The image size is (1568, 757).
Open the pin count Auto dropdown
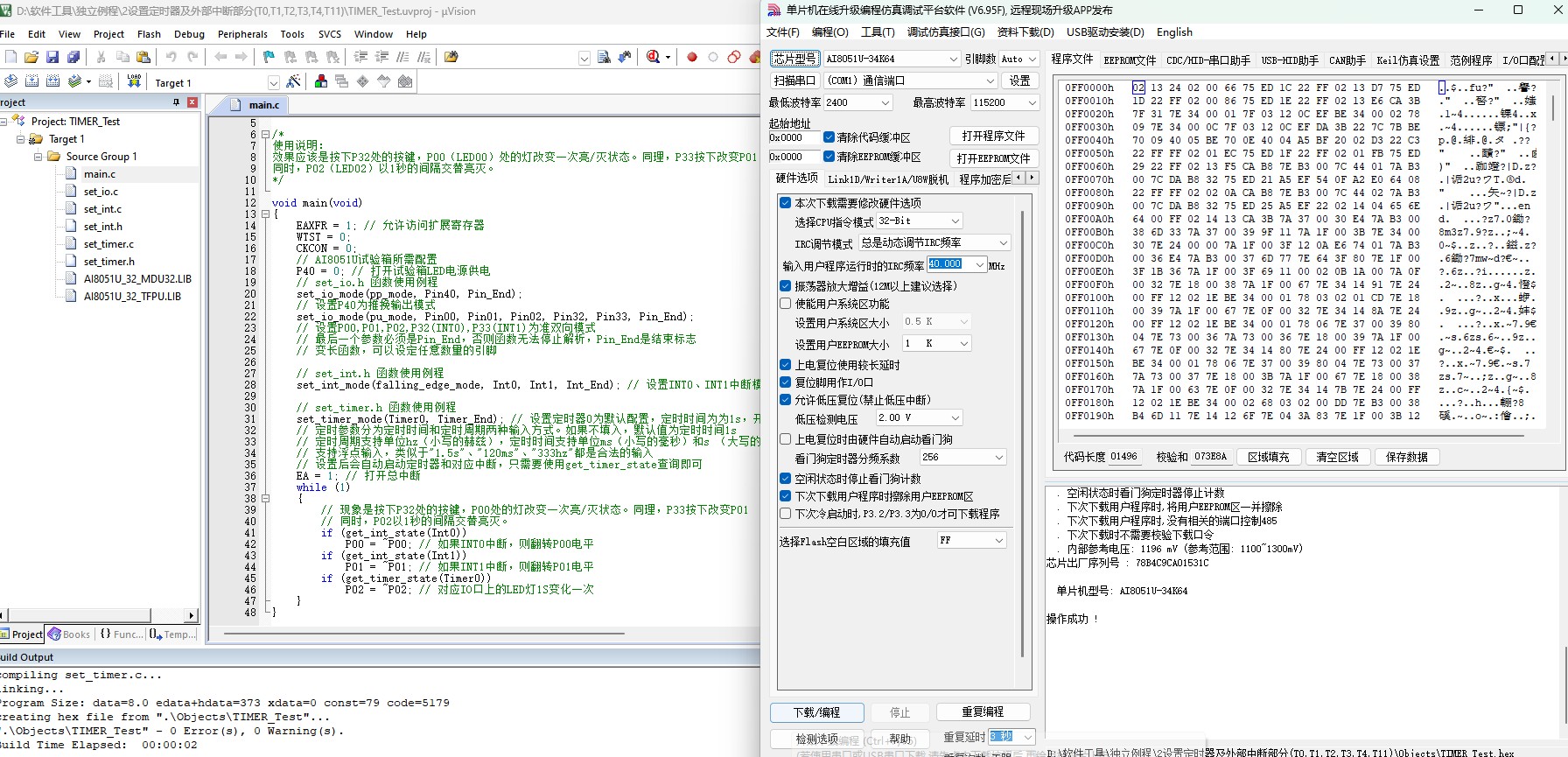1018,59
